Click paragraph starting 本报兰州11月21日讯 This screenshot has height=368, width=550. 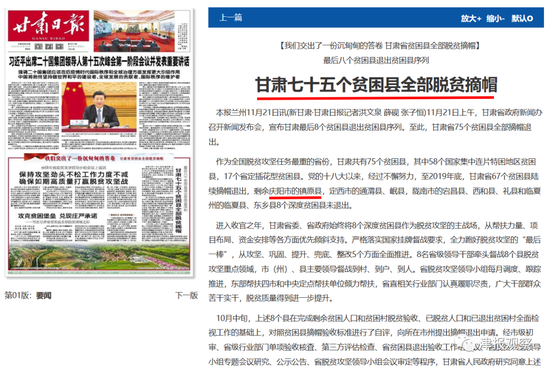pyautogui.click(x=375, y=127)
